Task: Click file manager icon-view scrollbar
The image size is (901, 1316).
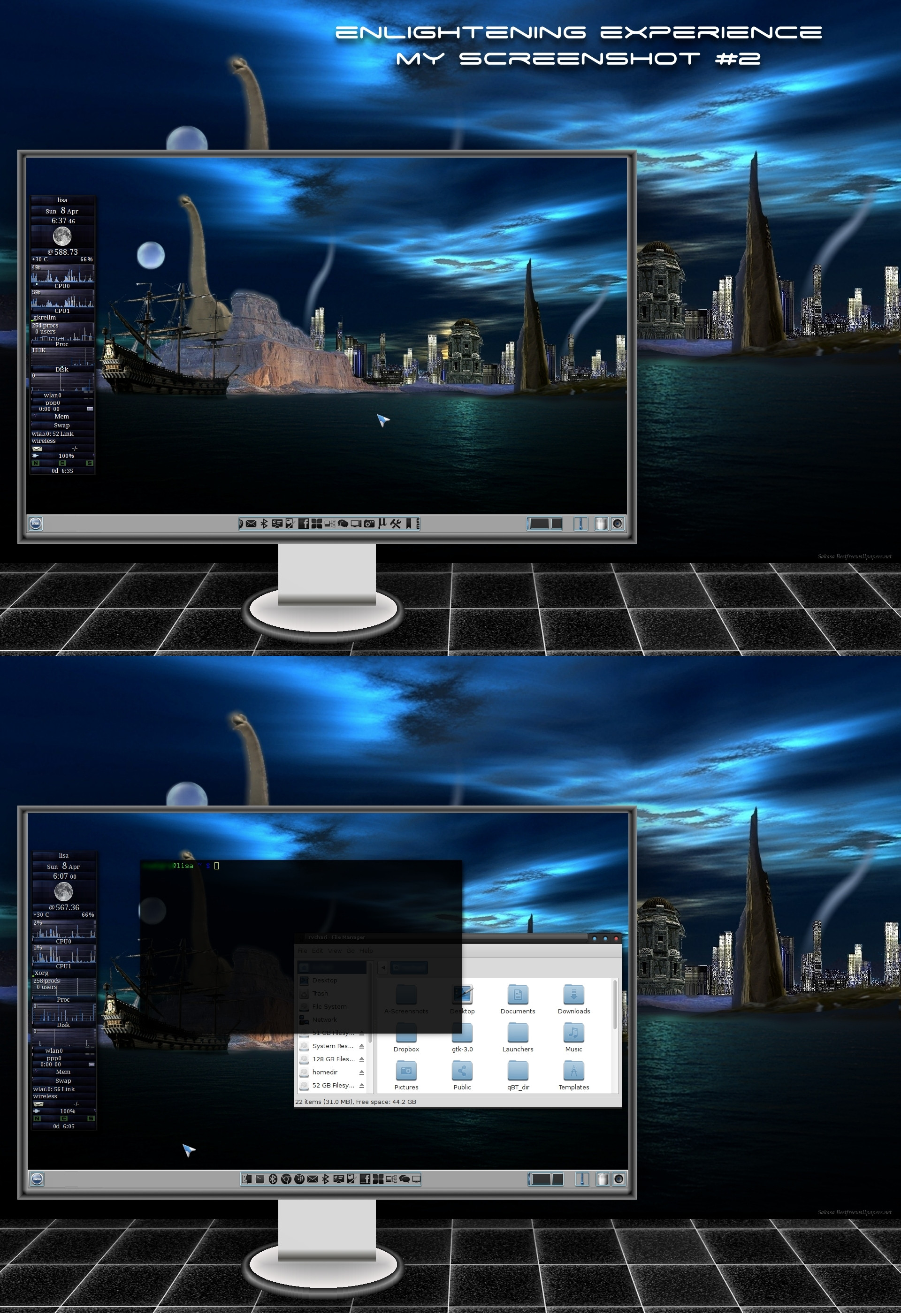Action: coord(615,1005)
